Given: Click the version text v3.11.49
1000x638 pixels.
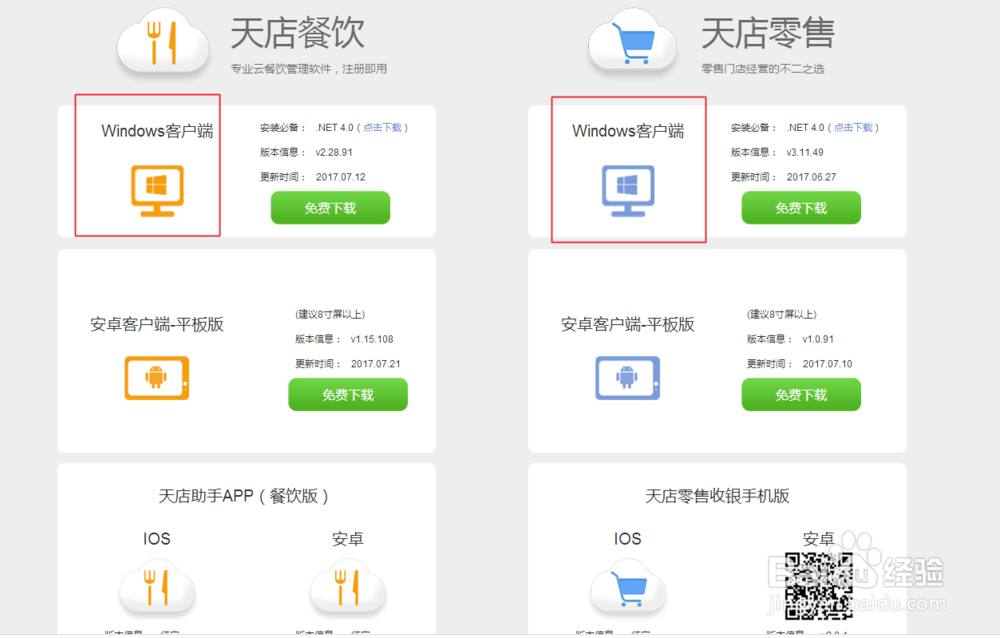Looking at the screenshot, I should [804, 152].
